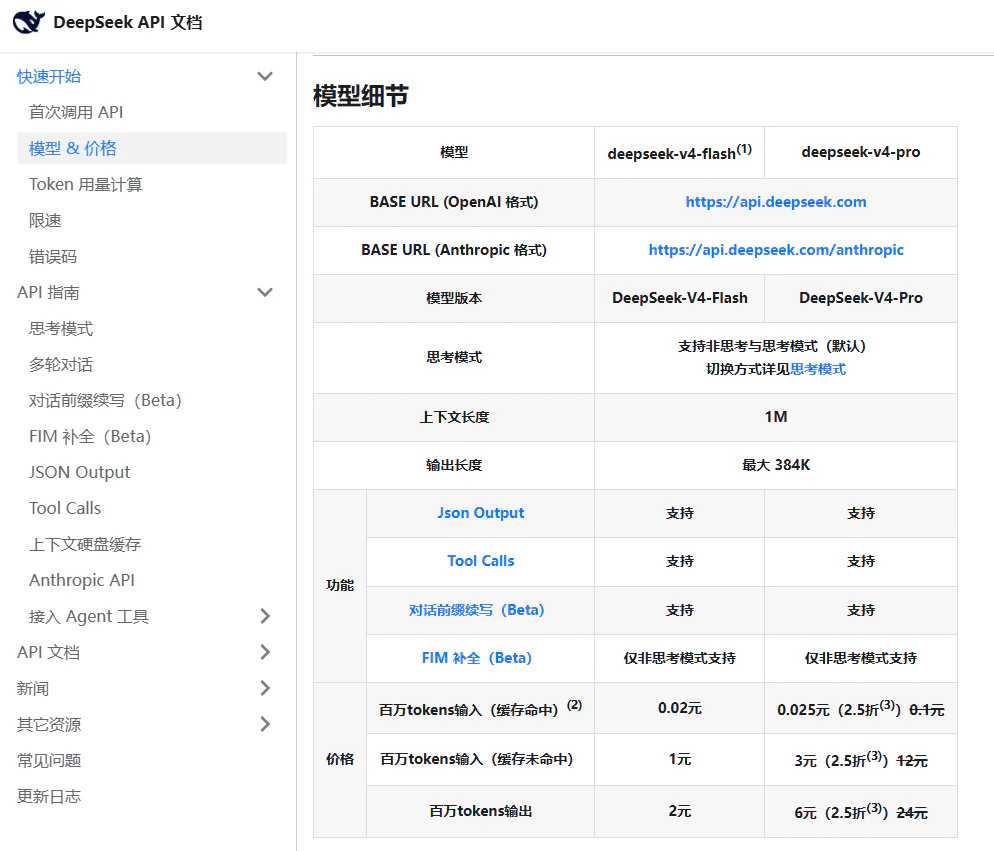Open sidebar 对话前缀续写（Beta）page
This screenshot has width=994, height=851.
point(105,401)
